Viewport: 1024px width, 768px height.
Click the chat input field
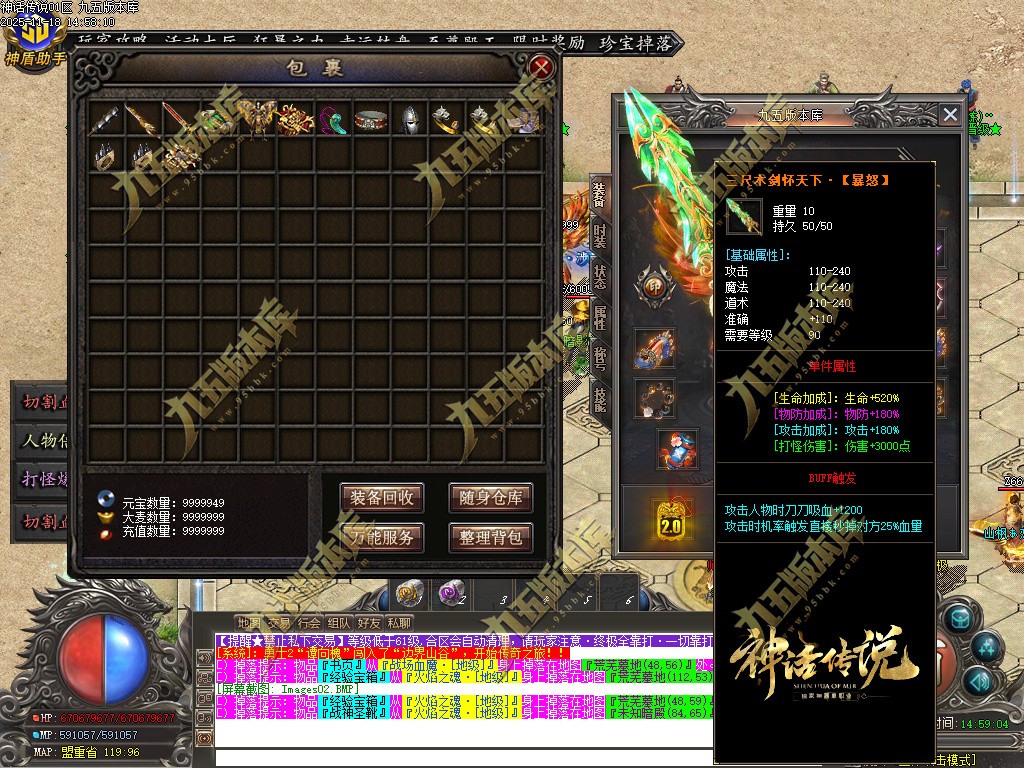(x=464, y=758)
